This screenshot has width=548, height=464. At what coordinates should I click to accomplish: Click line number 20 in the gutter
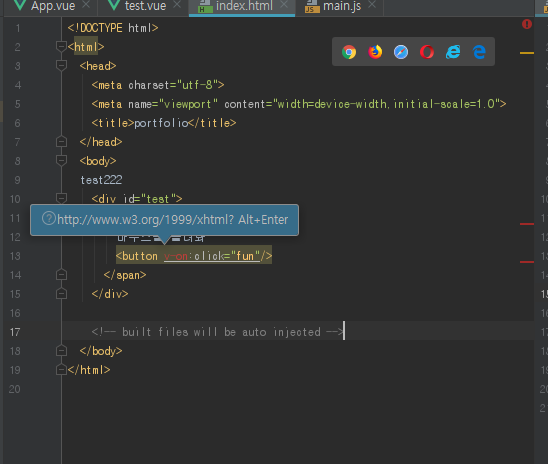(x=15, y=389)
